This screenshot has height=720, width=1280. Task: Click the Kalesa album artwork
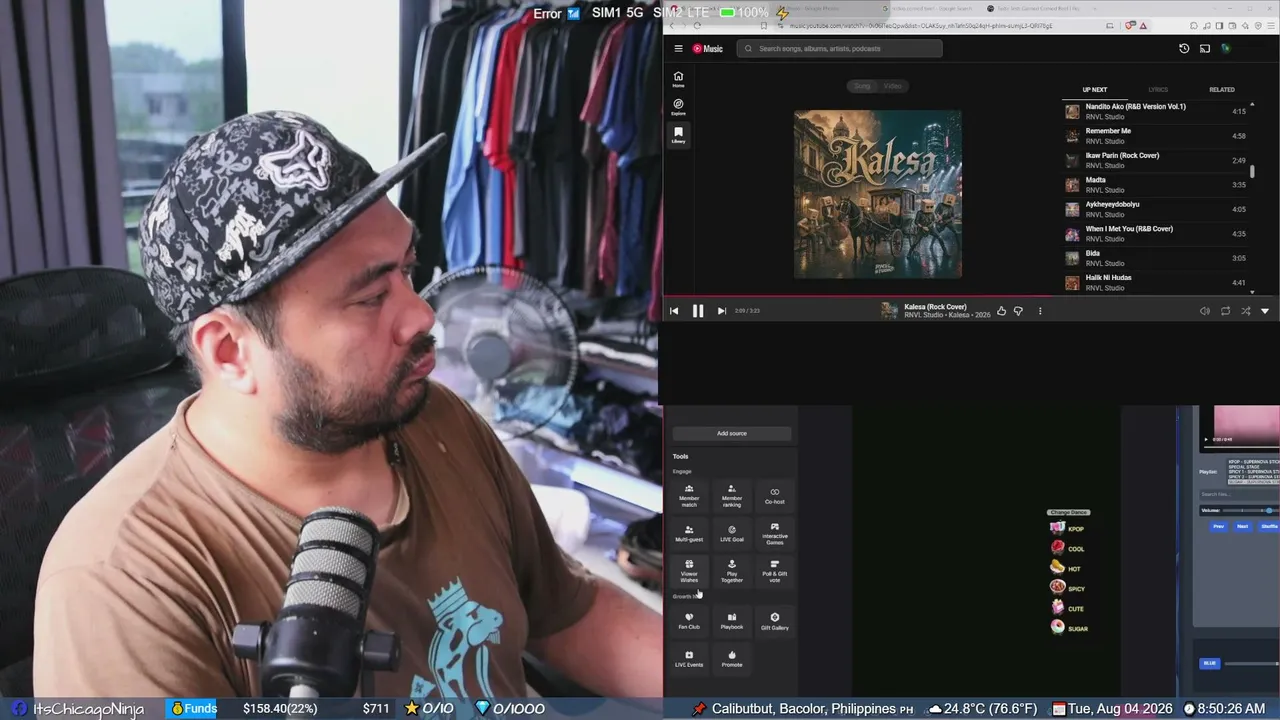tap(878, 194)
